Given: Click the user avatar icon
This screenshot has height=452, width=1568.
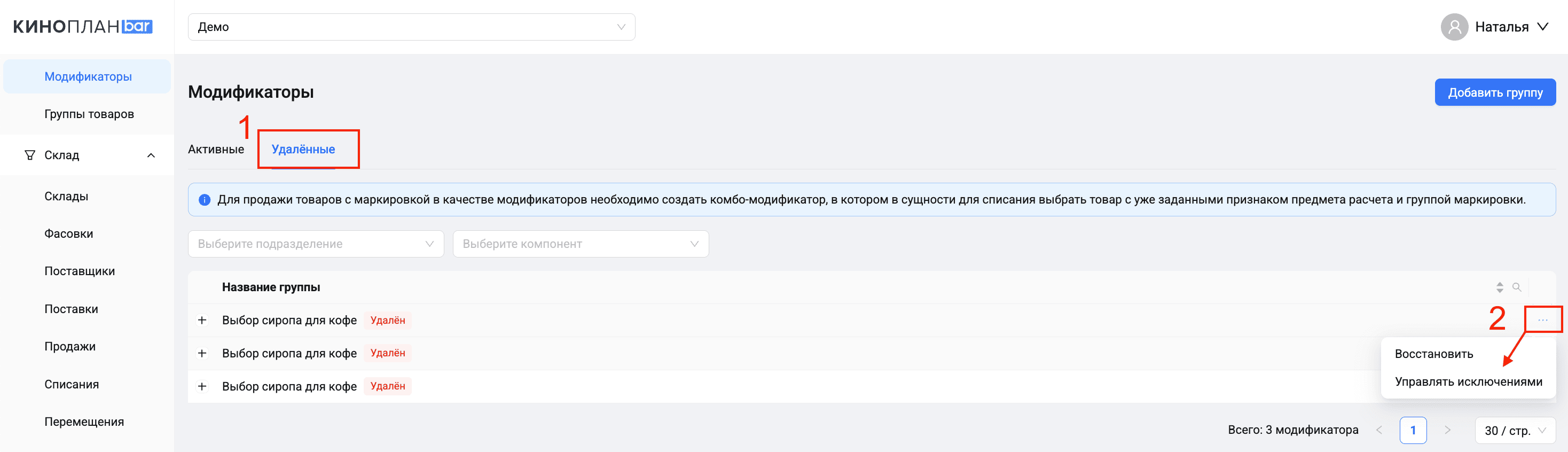Looking at the screenshot, I should click(1454, 27).
